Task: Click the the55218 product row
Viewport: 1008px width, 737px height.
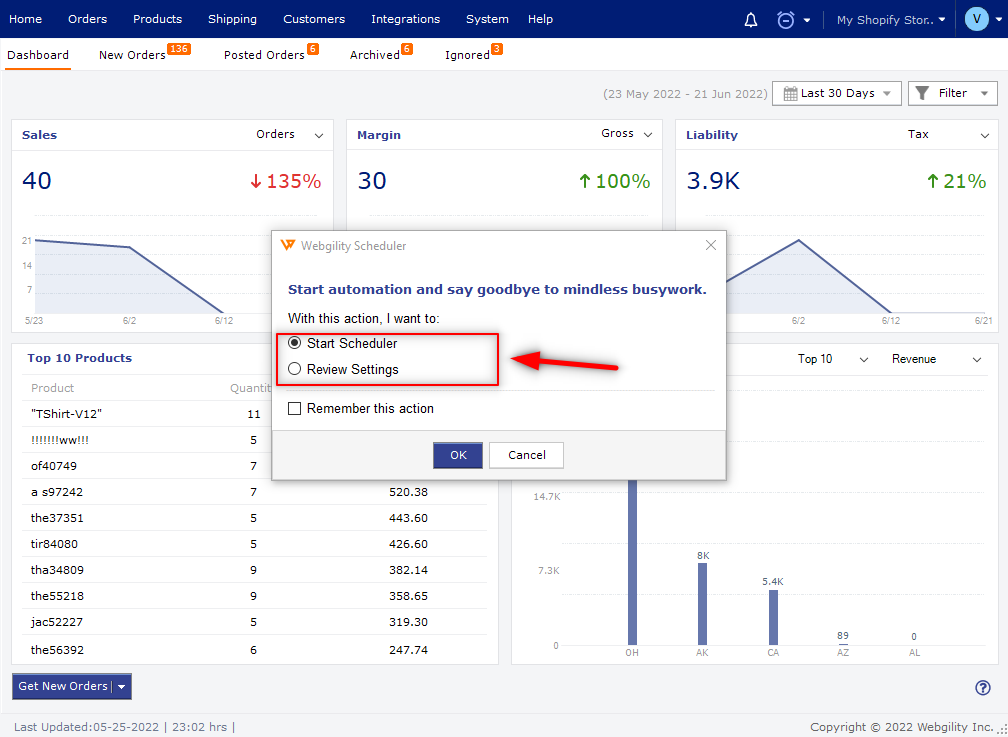Action: point(255,596)
